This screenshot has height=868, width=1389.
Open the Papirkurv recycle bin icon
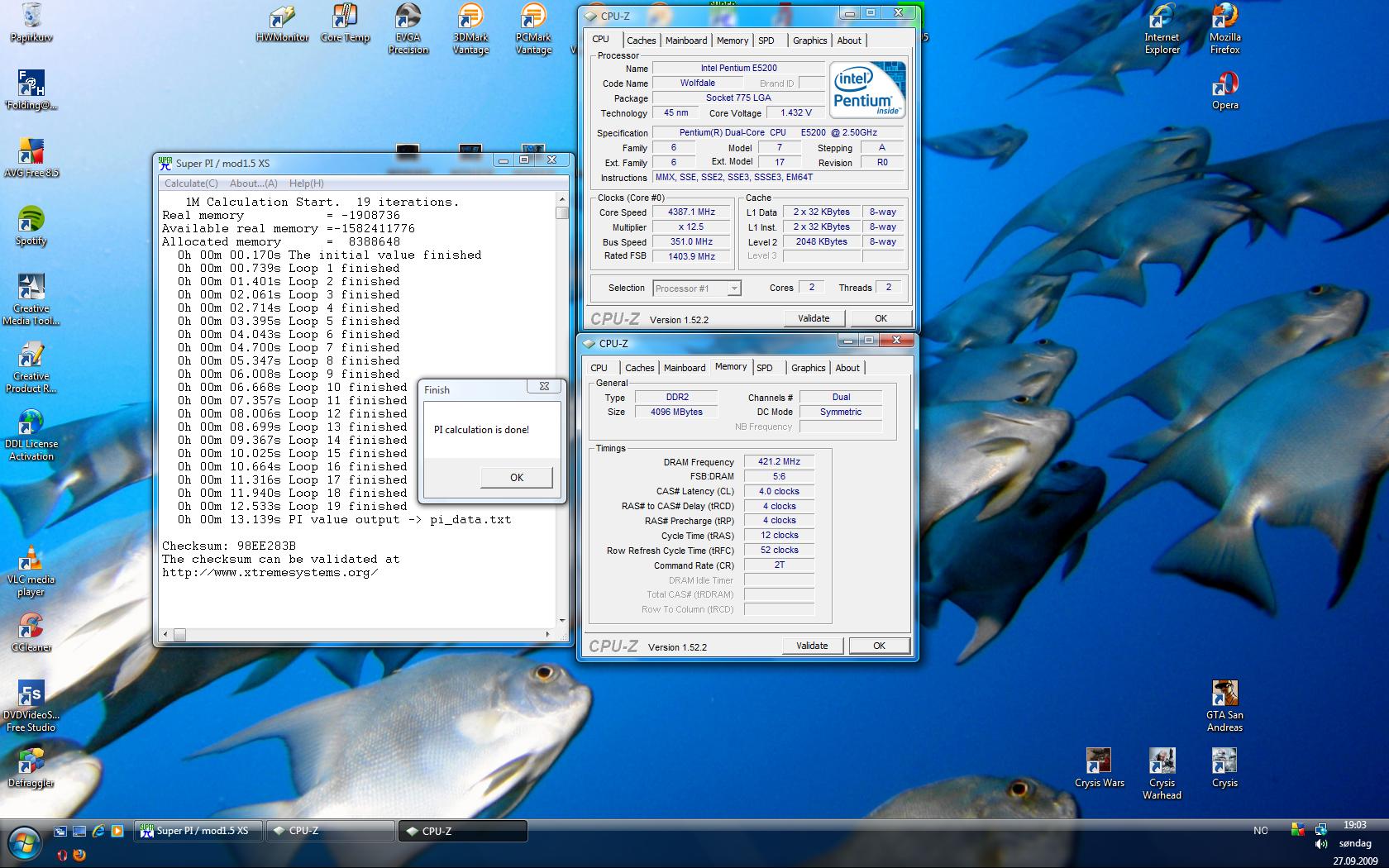31,22
